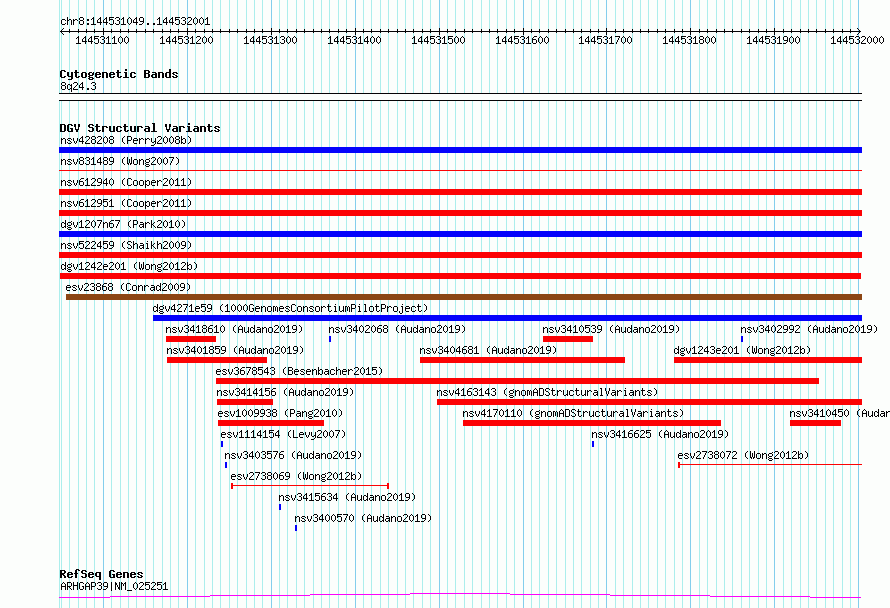Click the esv1114154 (Levy2007) label
This screenshot has width=890, height=608.
tap(283, 434)
